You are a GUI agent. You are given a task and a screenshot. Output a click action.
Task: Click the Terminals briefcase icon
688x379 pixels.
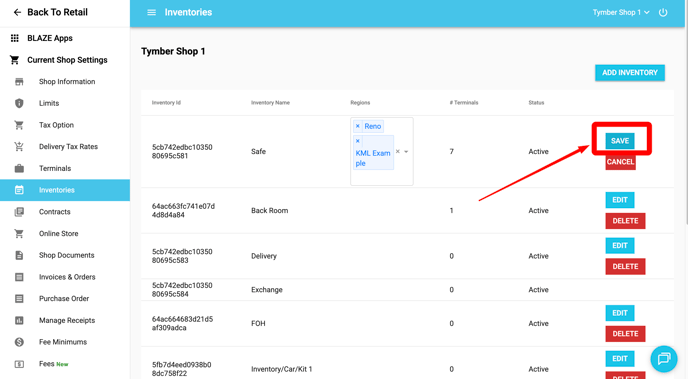click(x=19, y=168)
